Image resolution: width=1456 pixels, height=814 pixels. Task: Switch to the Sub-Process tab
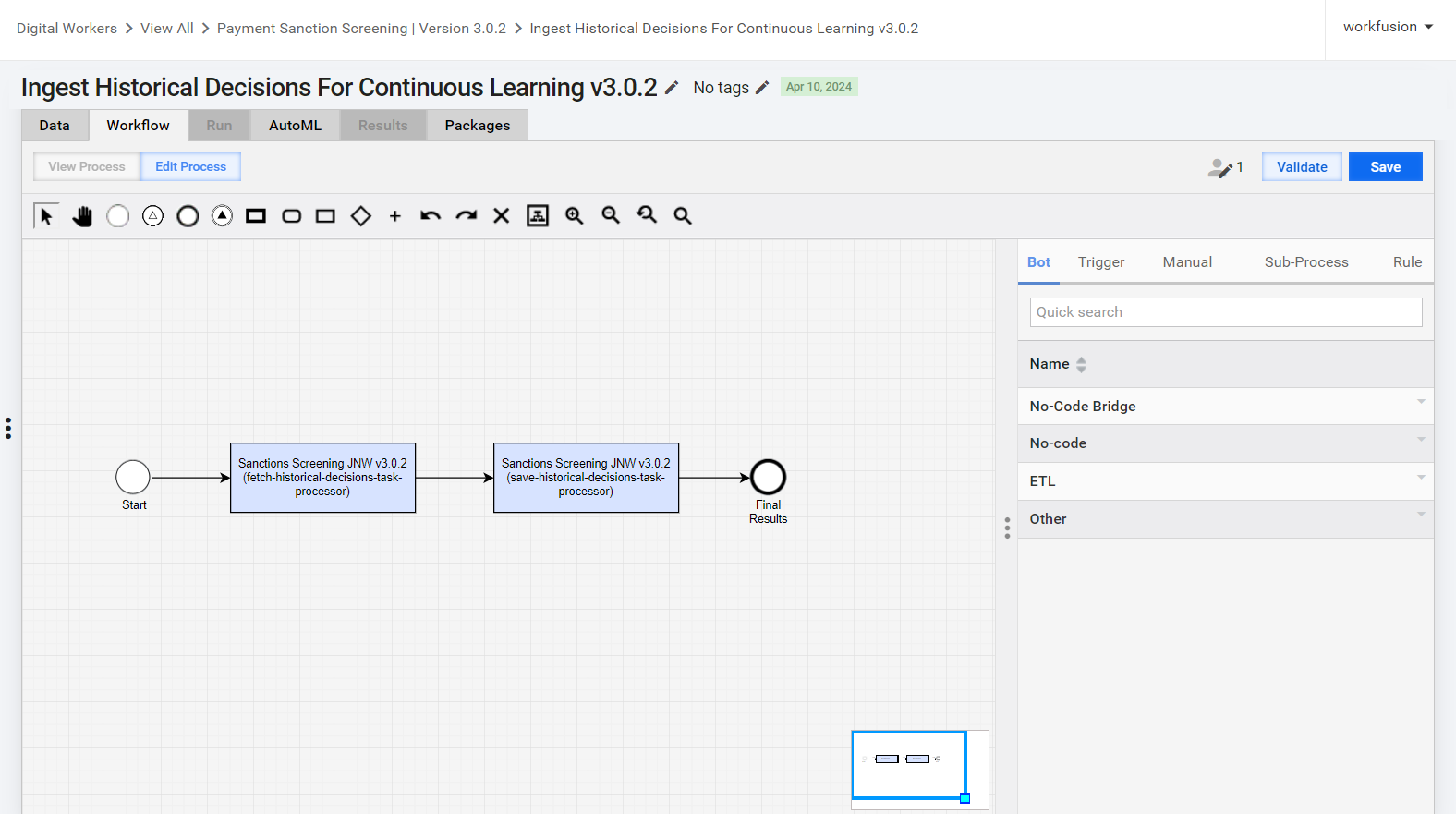1306,262
